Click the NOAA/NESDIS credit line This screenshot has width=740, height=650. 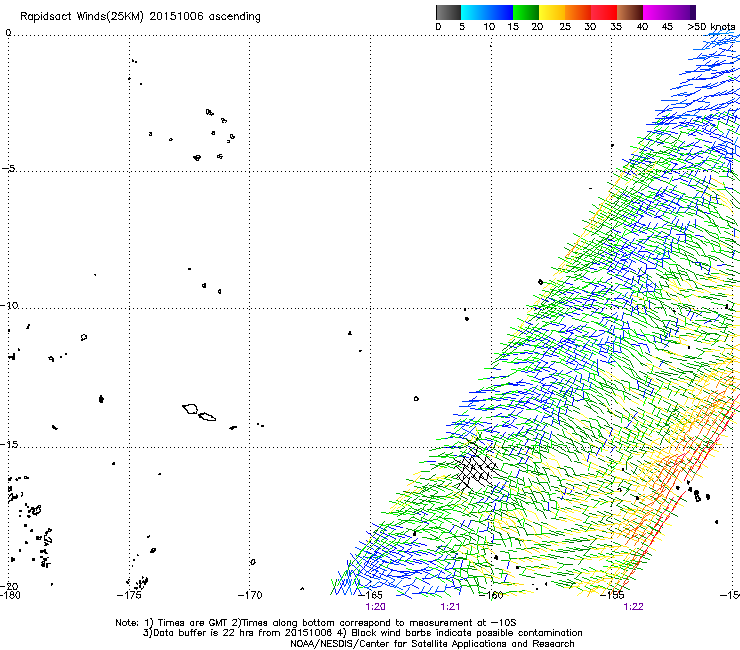point(432,644)
